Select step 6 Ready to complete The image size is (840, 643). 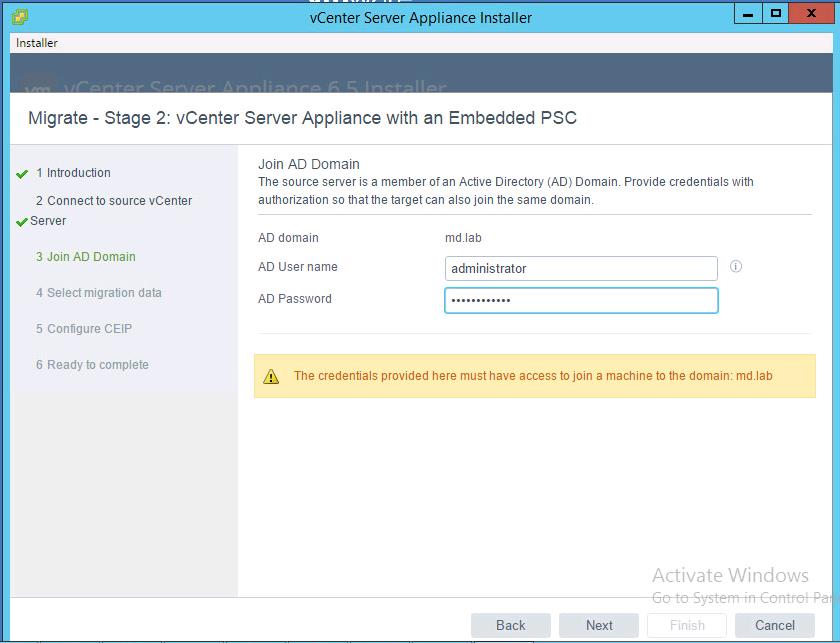92,364
